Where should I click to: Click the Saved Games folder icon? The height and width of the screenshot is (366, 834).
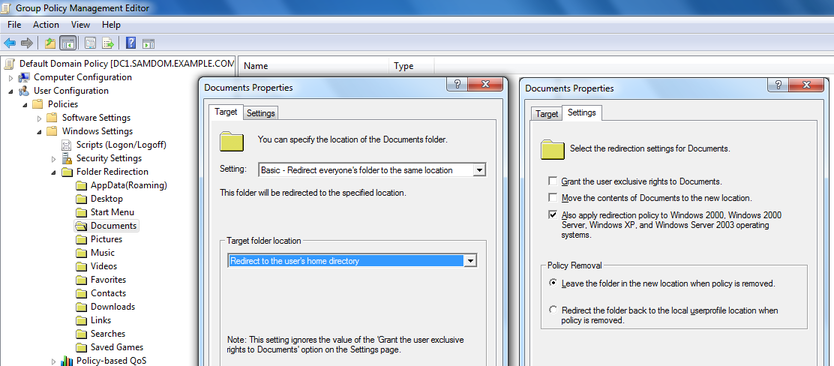coord(81,348)
